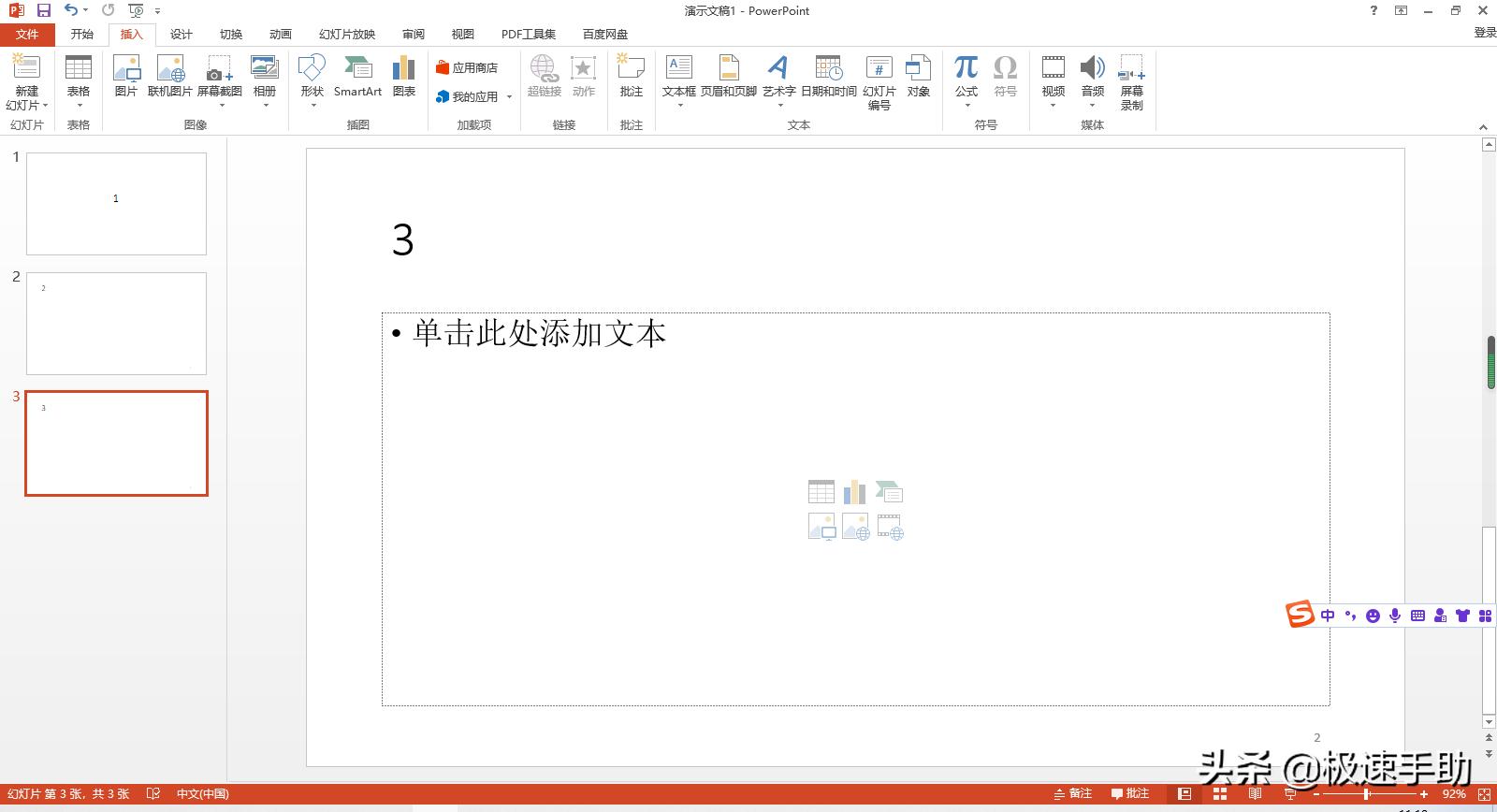Zoom in with the plus button
The image size is (1497, 812).
click(x=1424, y=794)
